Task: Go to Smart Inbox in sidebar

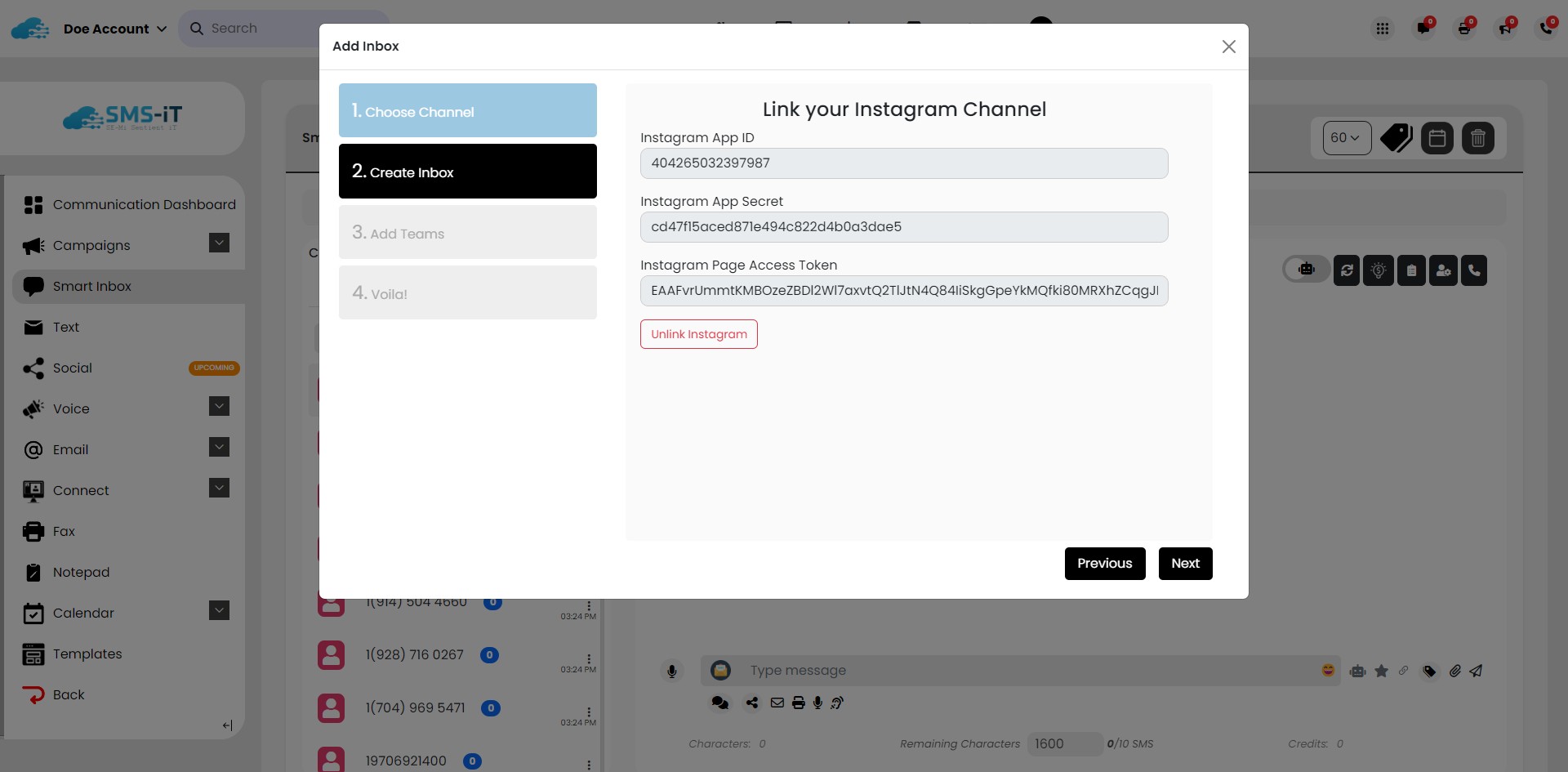Action: [x=129, y=287]
